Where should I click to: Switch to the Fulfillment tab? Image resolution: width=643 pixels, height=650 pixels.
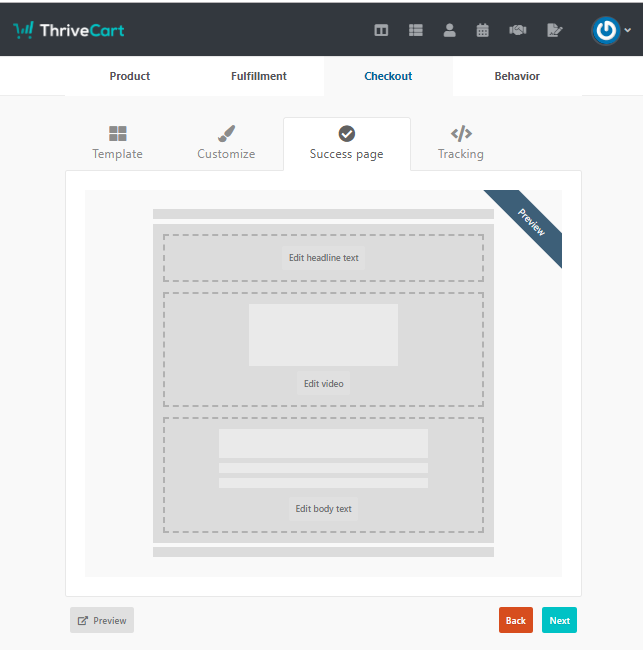(259, 76)
